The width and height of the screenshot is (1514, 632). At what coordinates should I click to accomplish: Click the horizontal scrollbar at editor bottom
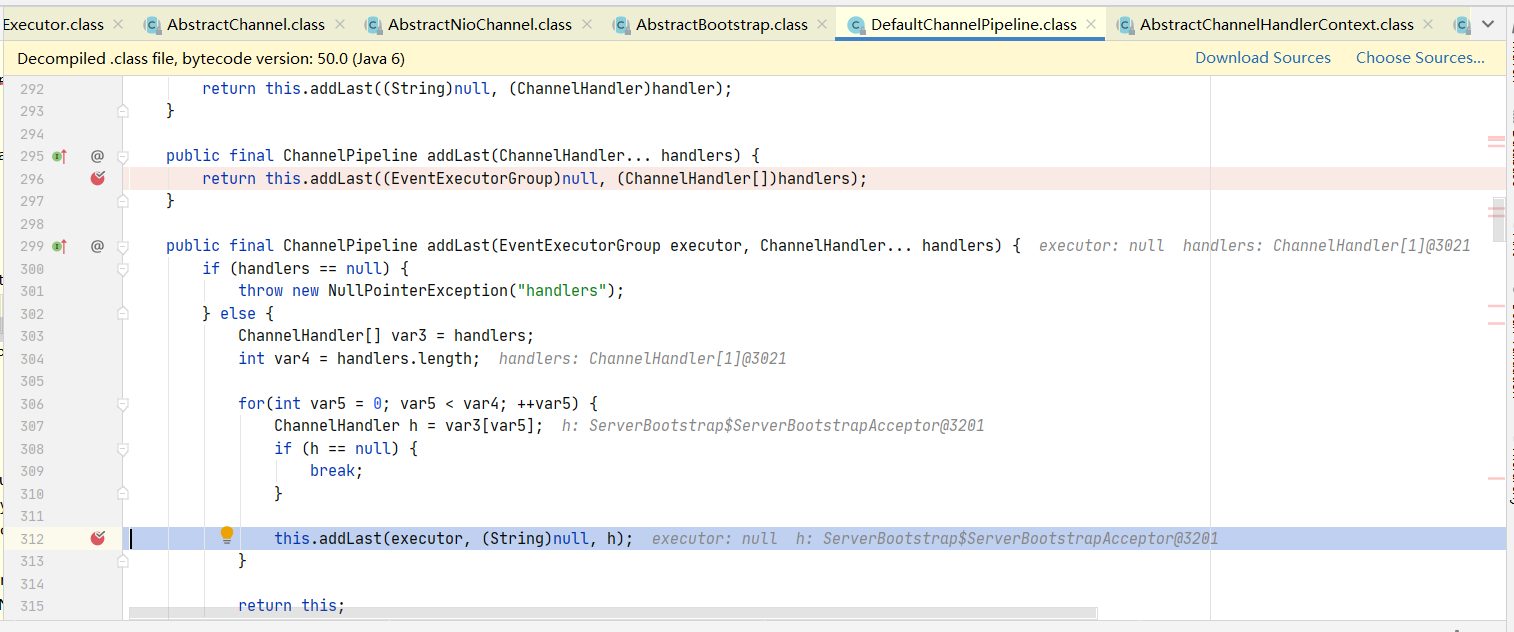click(612, 612)
